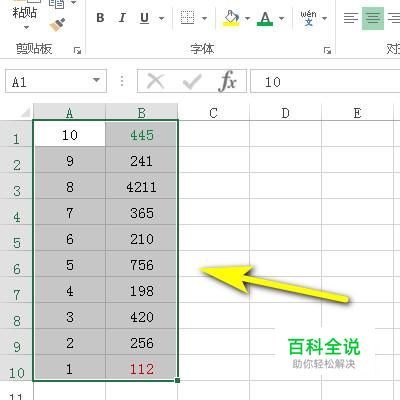The height and width of the screenshot is (400, 400).
Task: Apply yellow fill color bucket
Action: pos(231,18)
